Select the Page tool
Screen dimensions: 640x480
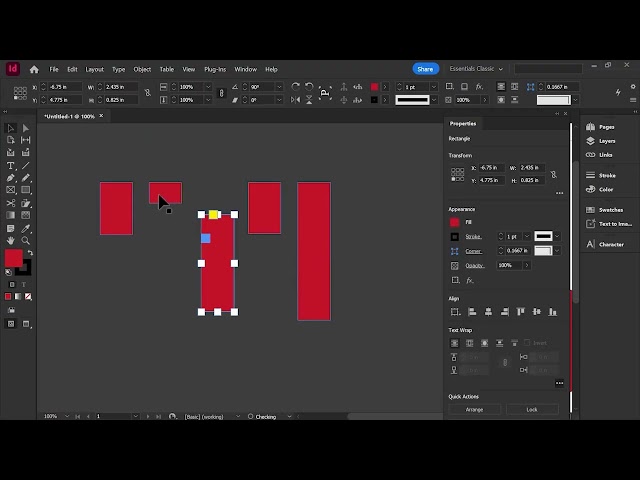click(x=11, y=140)
